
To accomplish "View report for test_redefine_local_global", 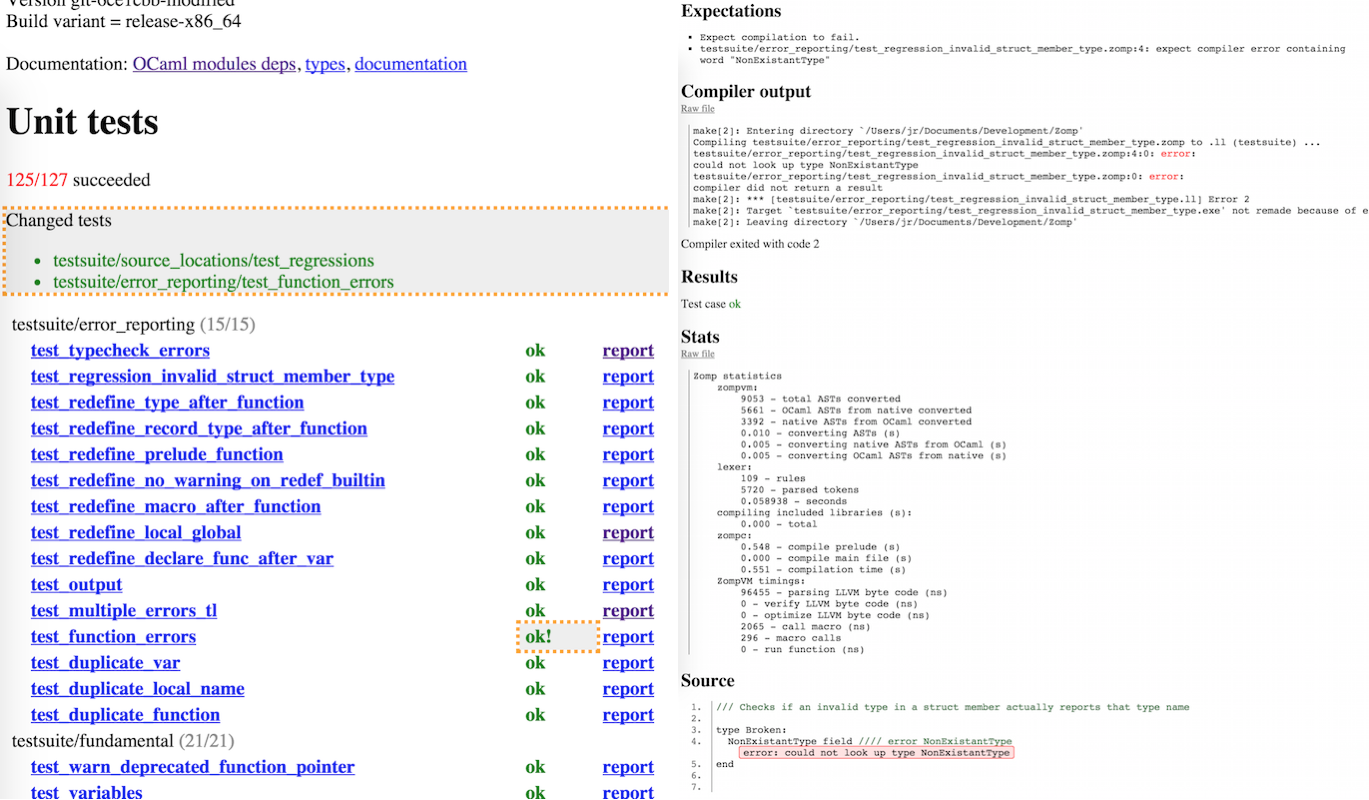I will (628, 533).
